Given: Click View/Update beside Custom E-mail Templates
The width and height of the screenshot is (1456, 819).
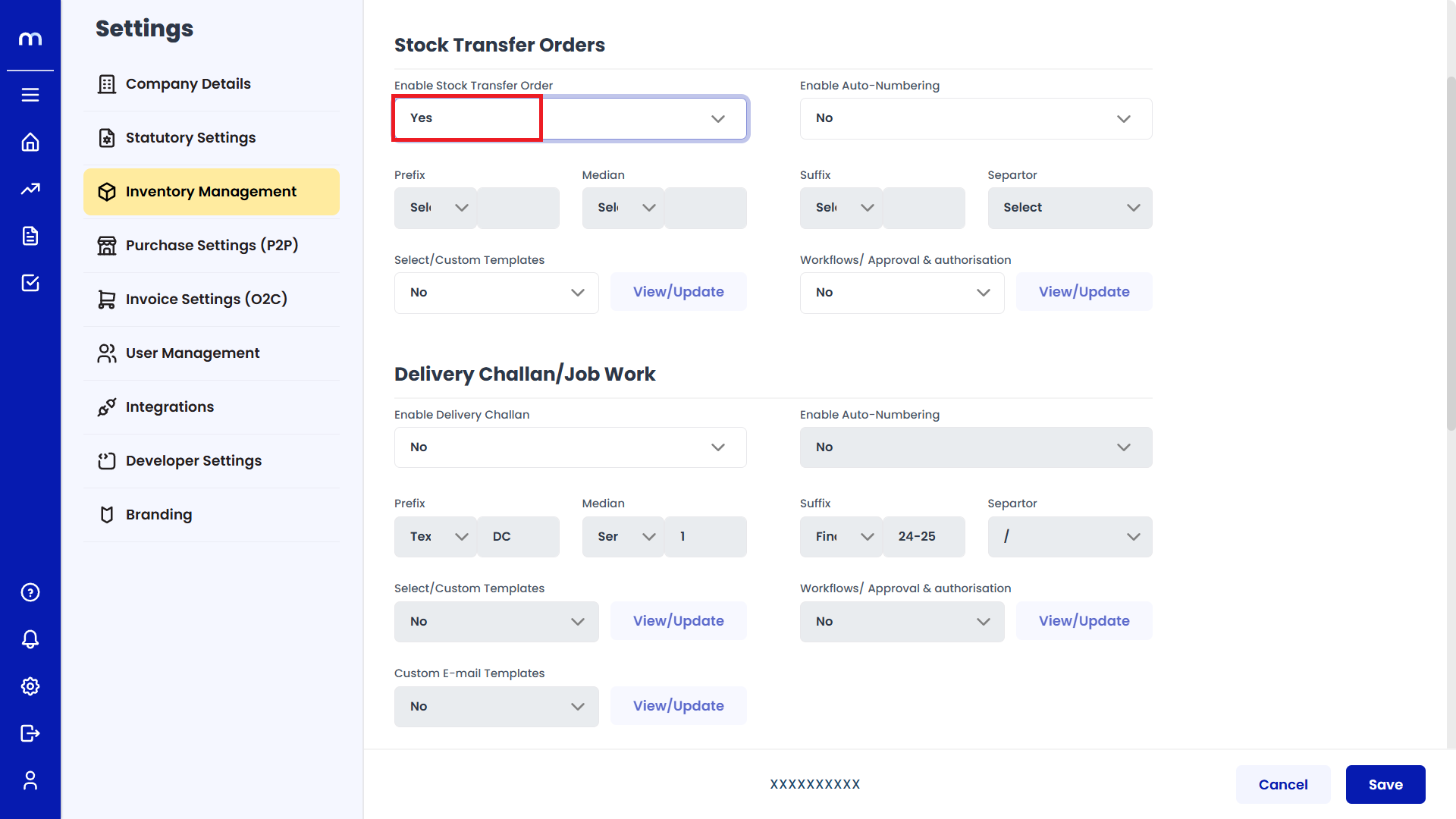Looking at the screenshot, I should tap(678, 706).
